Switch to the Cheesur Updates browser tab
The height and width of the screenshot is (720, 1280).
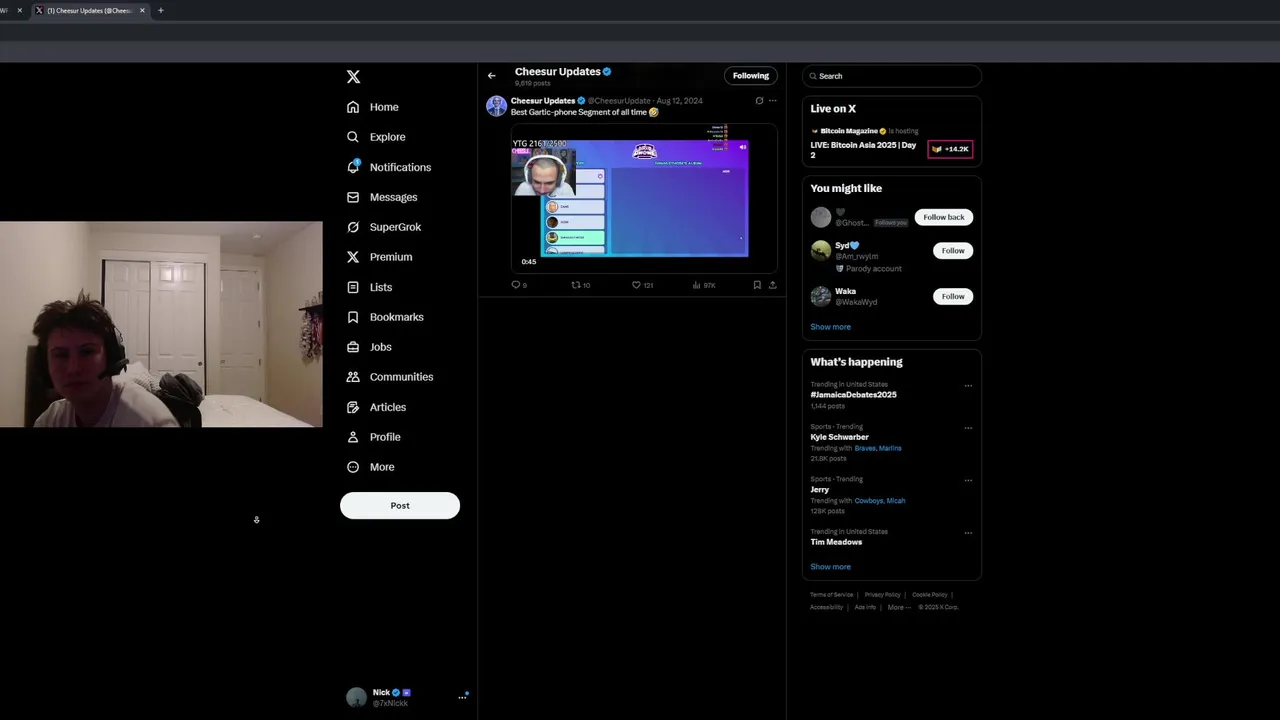click(90, 10)
